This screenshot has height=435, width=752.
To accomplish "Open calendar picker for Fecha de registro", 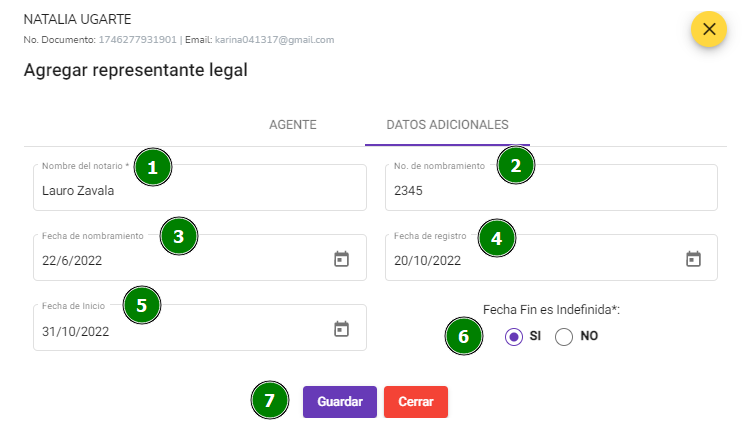I will click(x=693, y=259).
